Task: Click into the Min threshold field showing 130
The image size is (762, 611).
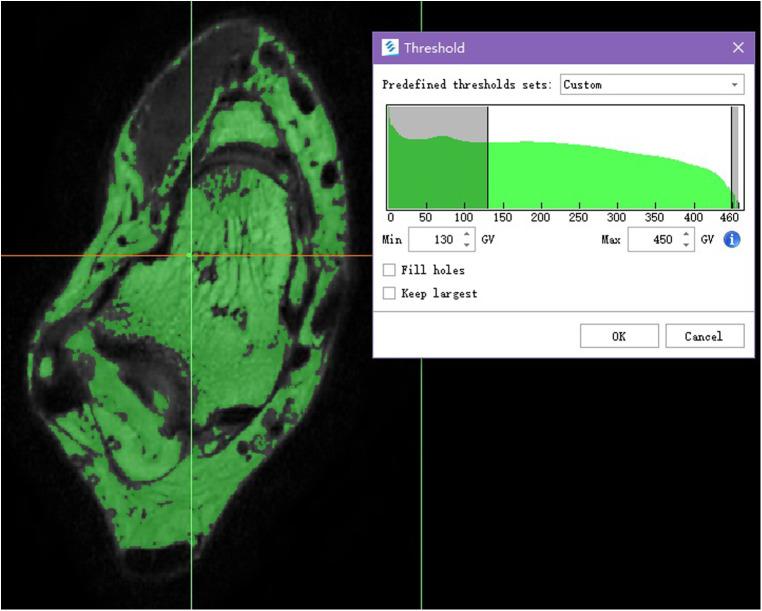Action: (432, 240)
